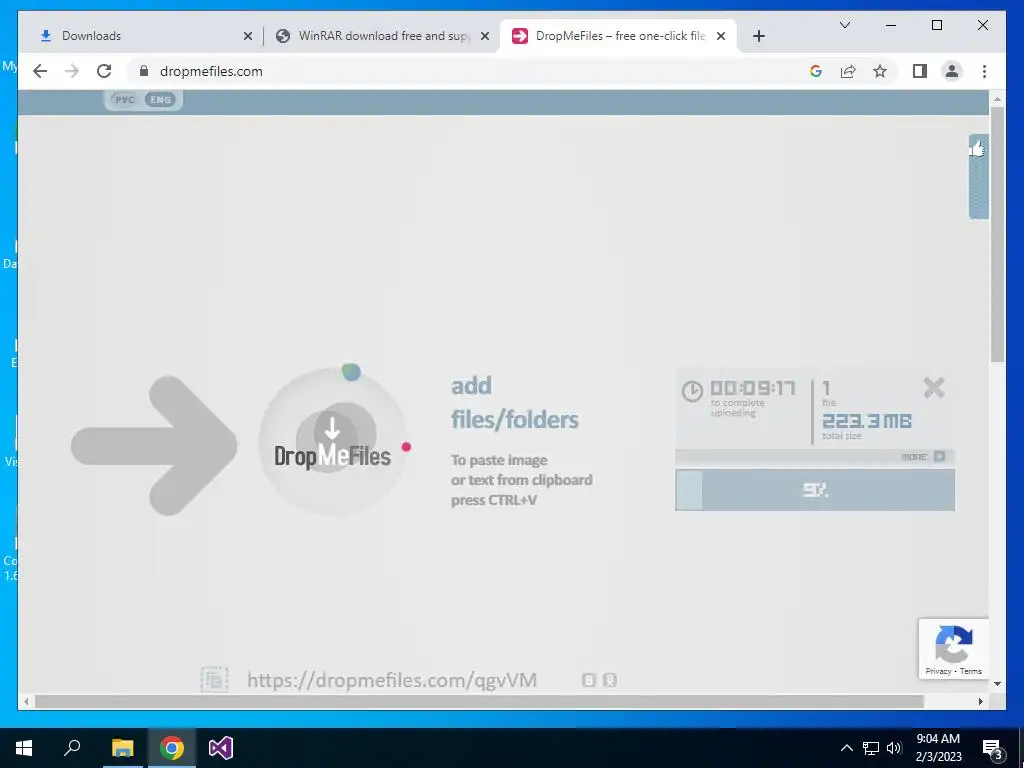Open network status from the tray
The height and width of the screenshot is (768, 1024).
(871, 748)
